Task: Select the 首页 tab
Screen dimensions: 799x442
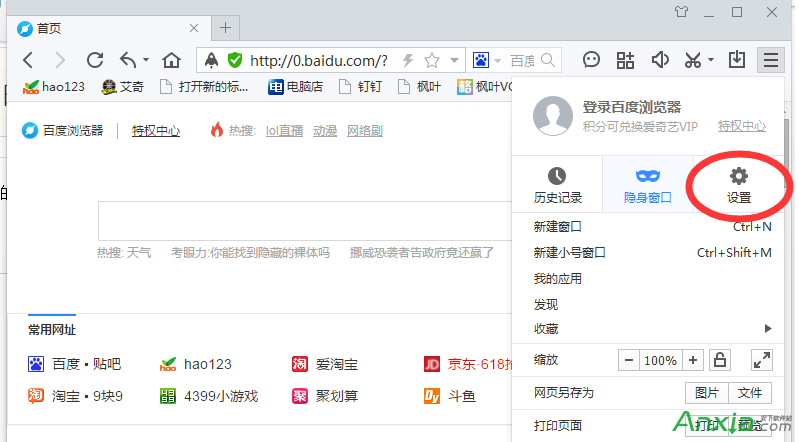Action: pyautogui.click(x=111, y=28)
